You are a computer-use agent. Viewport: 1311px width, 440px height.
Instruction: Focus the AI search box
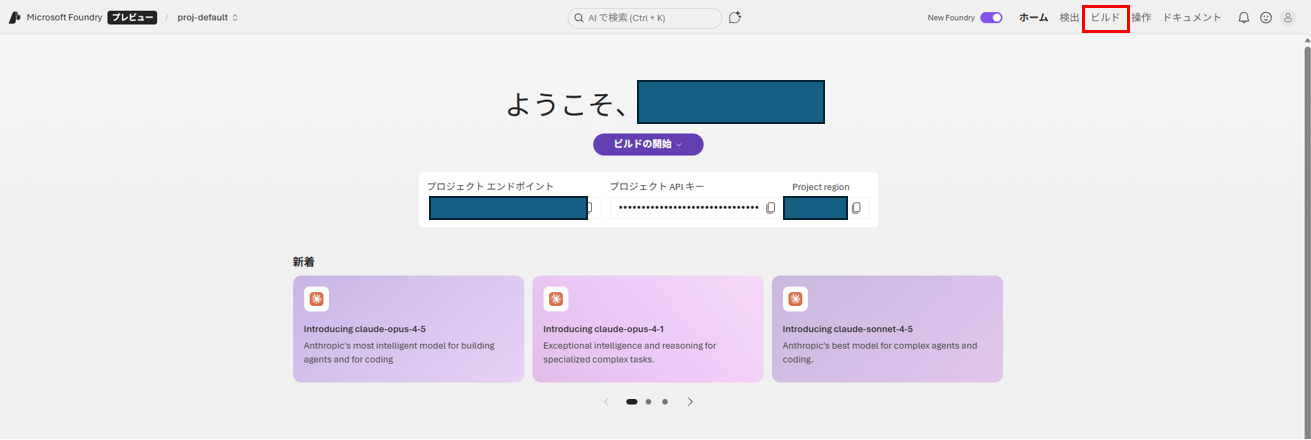(645, 18)
